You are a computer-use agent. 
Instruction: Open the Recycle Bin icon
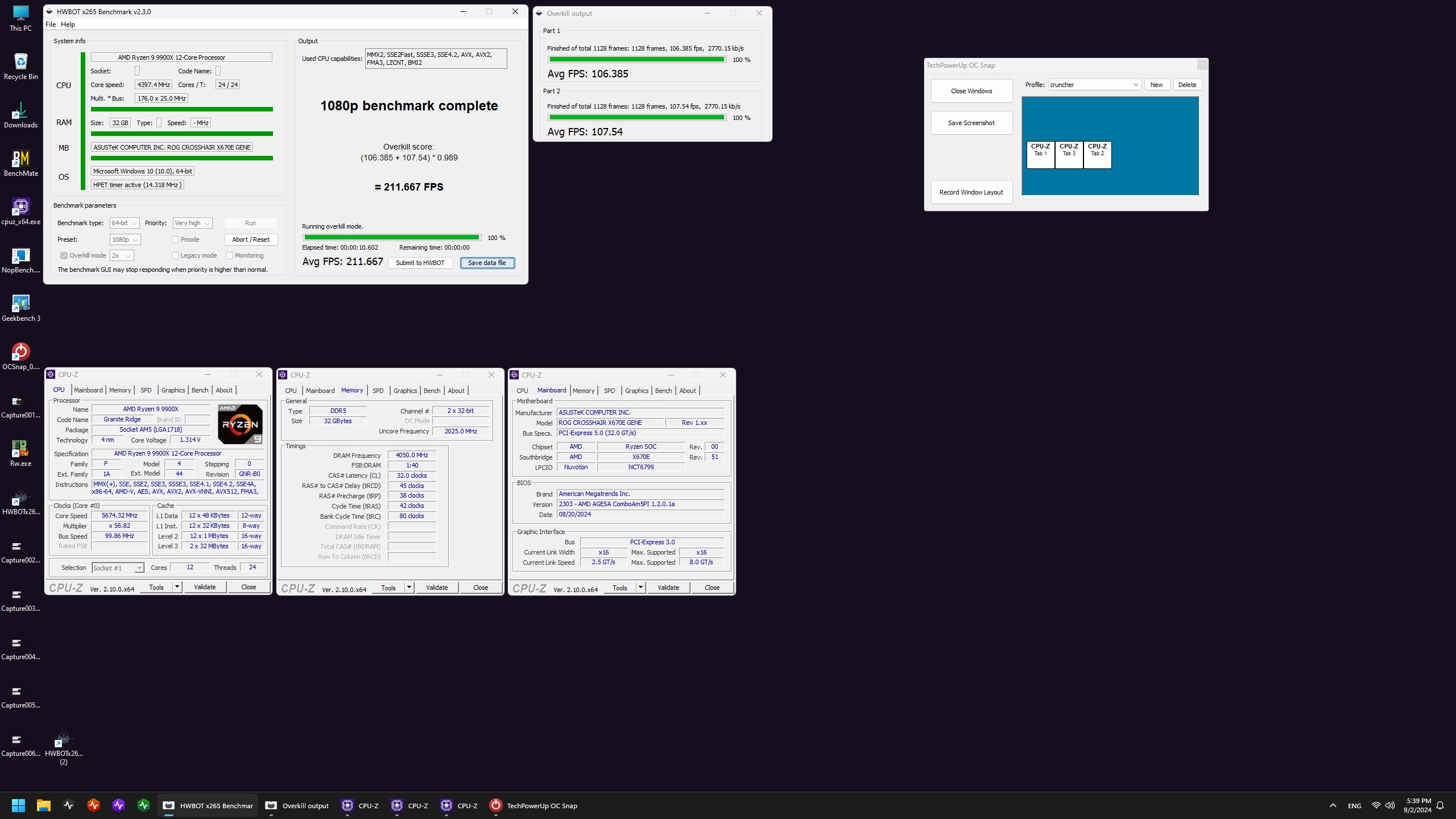point(20,67)
